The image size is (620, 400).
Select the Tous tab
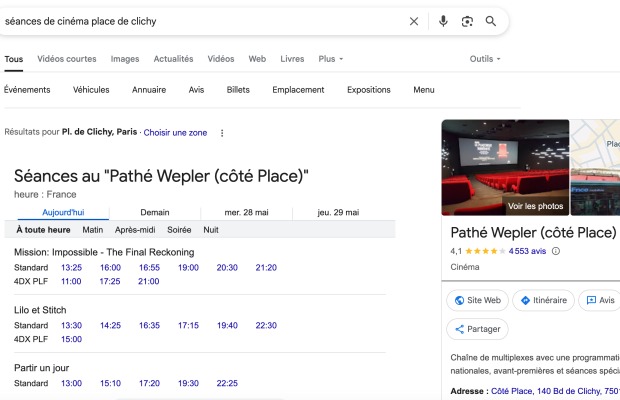pos(14,59)
